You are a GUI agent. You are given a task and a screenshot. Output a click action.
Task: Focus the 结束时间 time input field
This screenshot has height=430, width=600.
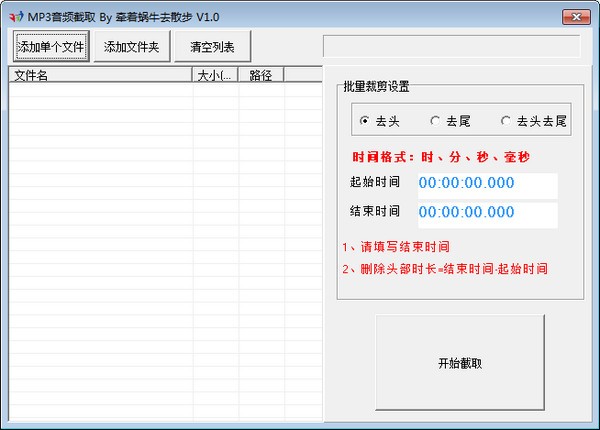[486, 214]
